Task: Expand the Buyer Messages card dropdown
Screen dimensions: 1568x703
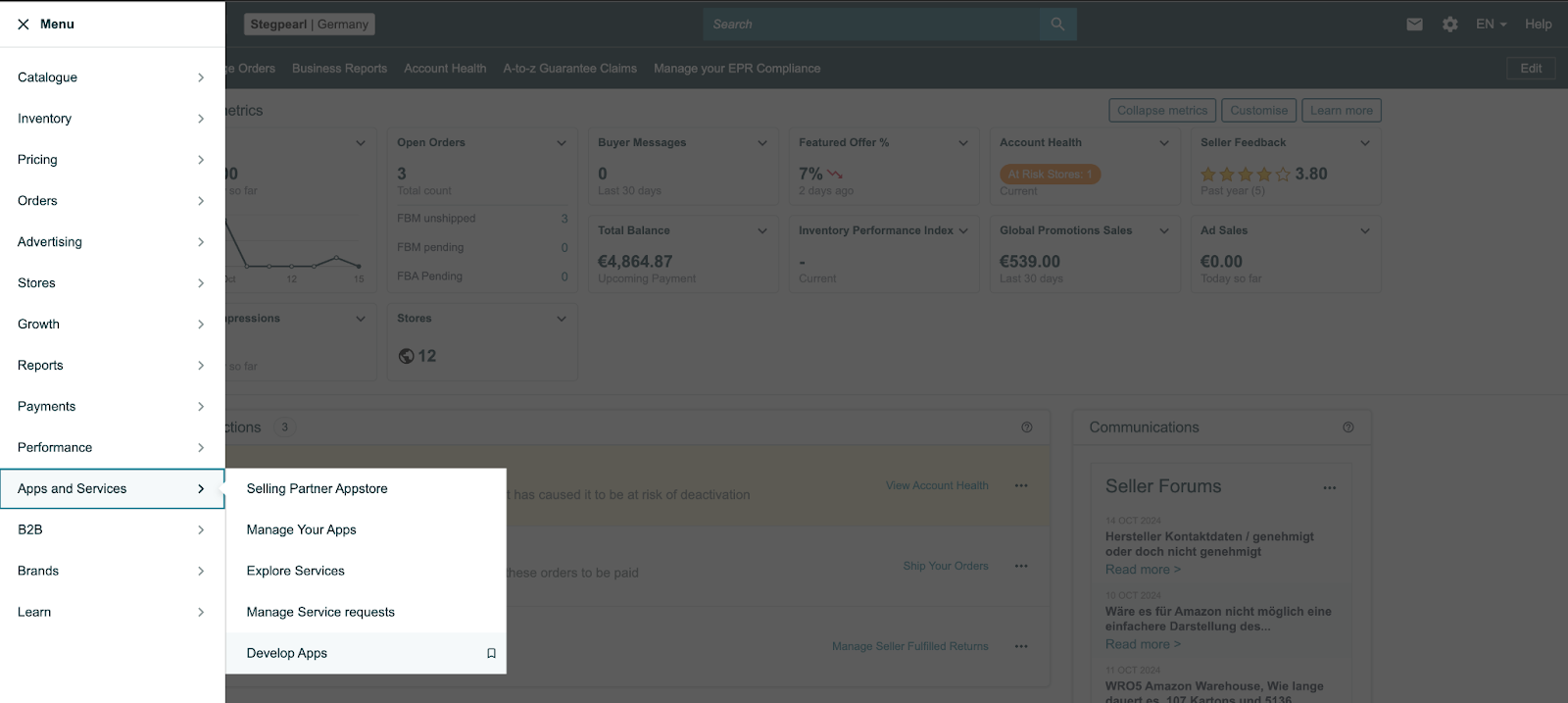Action: pyautogui.click(x=762, y=143)
